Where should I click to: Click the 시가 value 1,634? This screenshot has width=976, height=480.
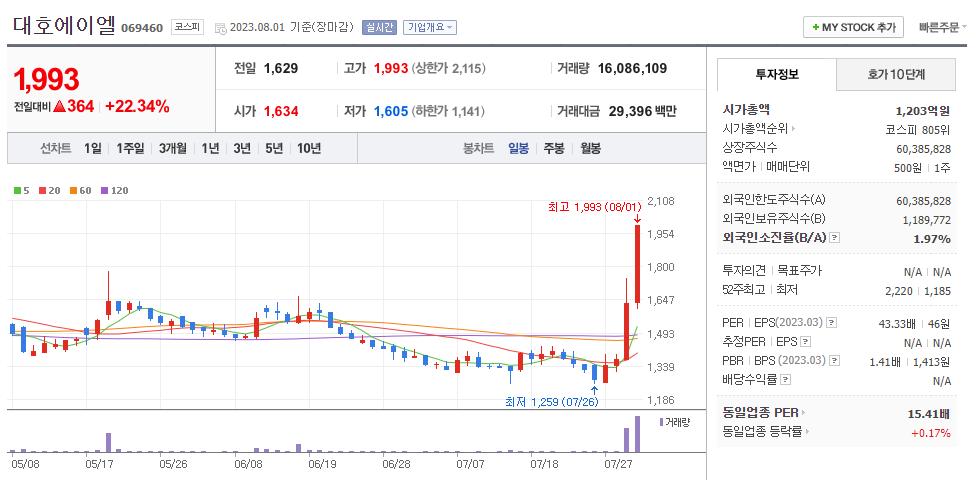(281, 111)
